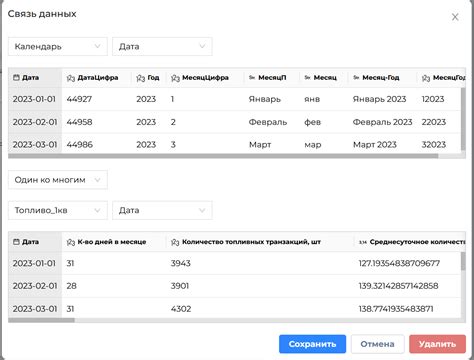This screenshot has width=474, height=360.
Task: Click the number type icon beside ДатаЦифра
Action: click(x=71, y=78)
